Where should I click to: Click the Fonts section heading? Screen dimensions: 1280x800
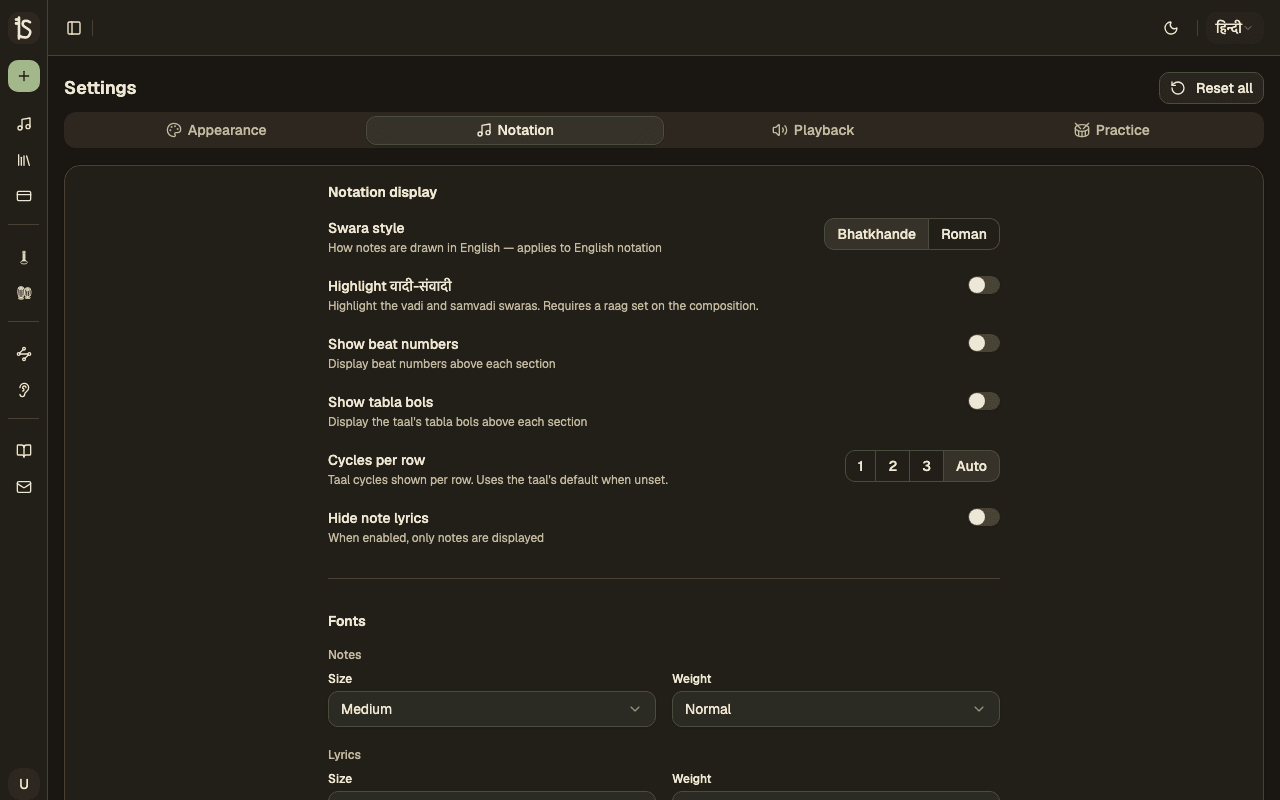tap(347, 621)
